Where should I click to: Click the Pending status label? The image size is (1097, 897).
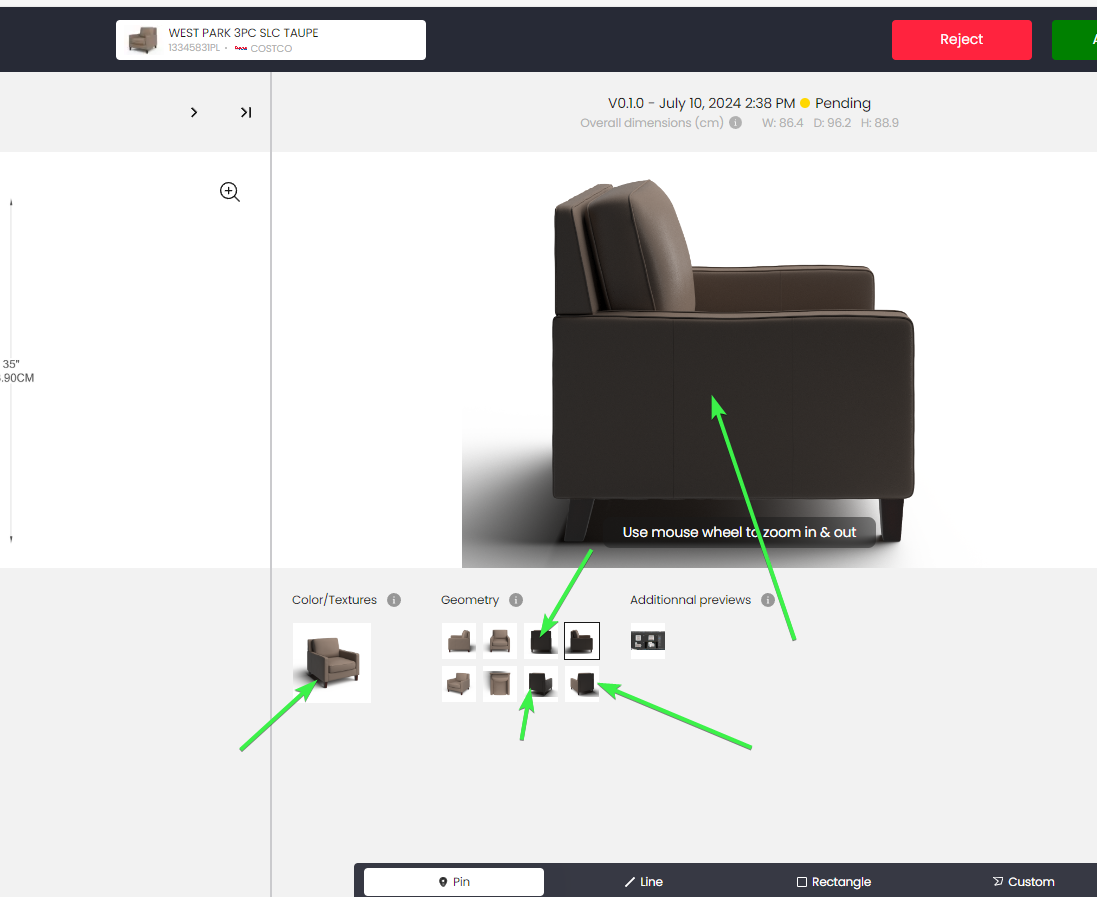(x=842, y=103)
